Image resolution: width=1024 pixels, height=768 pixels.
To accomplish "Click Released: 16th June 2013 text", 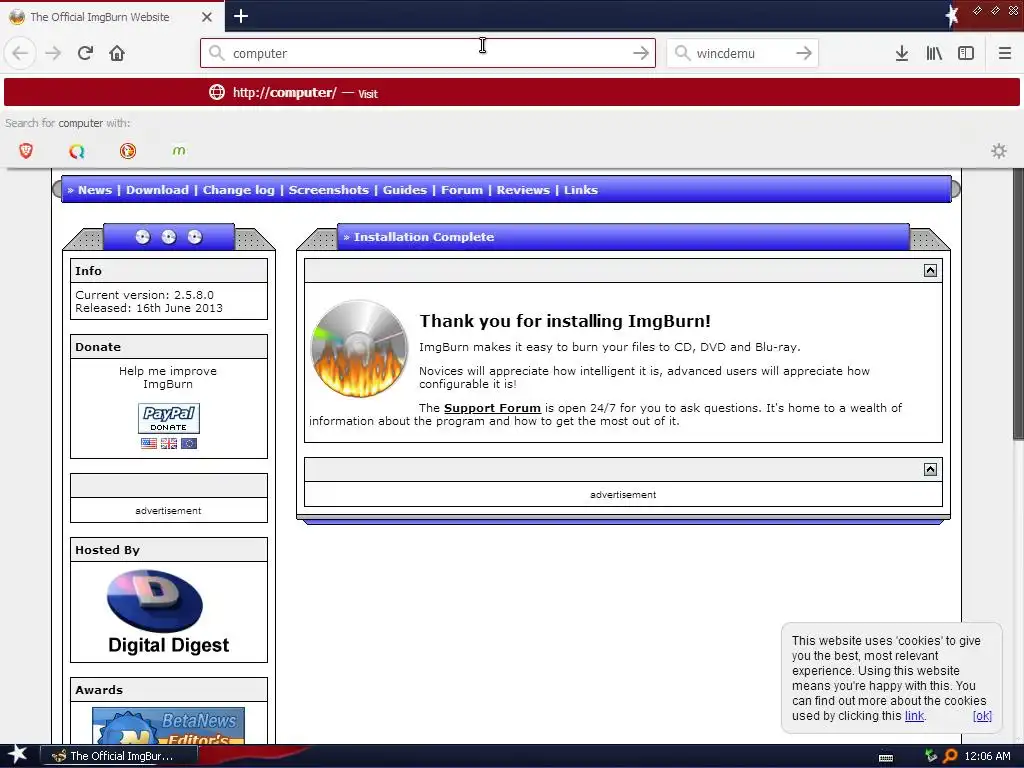I will tap(149, 308).
